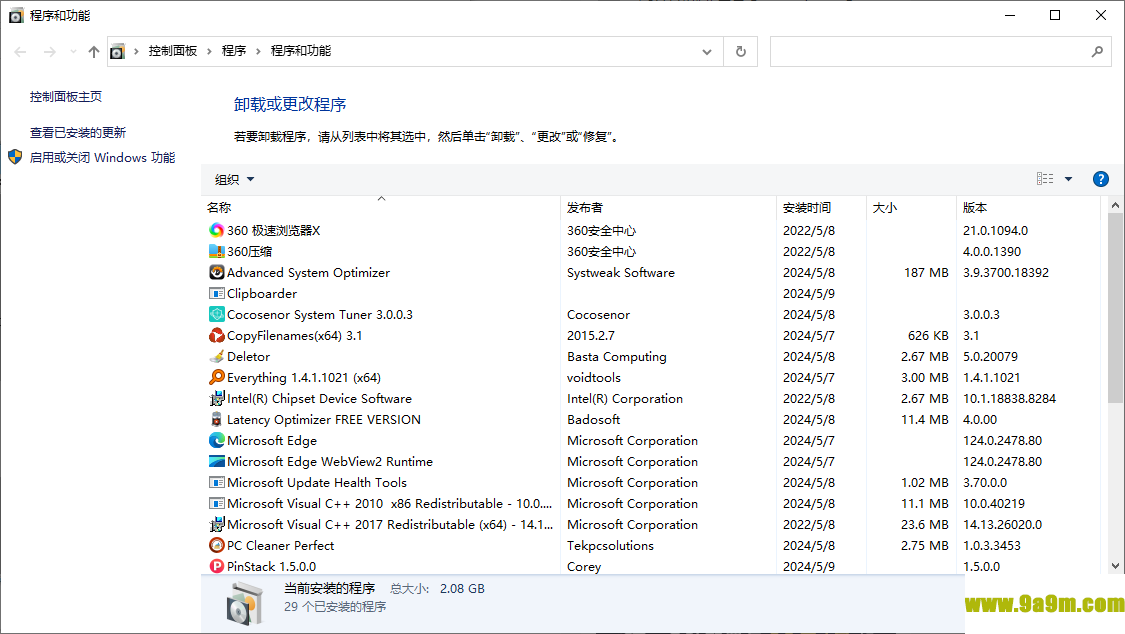The width and height of the screenshot is (1125, 634).
Task: Change the view layout icon
Action: tap(1045, 179)
